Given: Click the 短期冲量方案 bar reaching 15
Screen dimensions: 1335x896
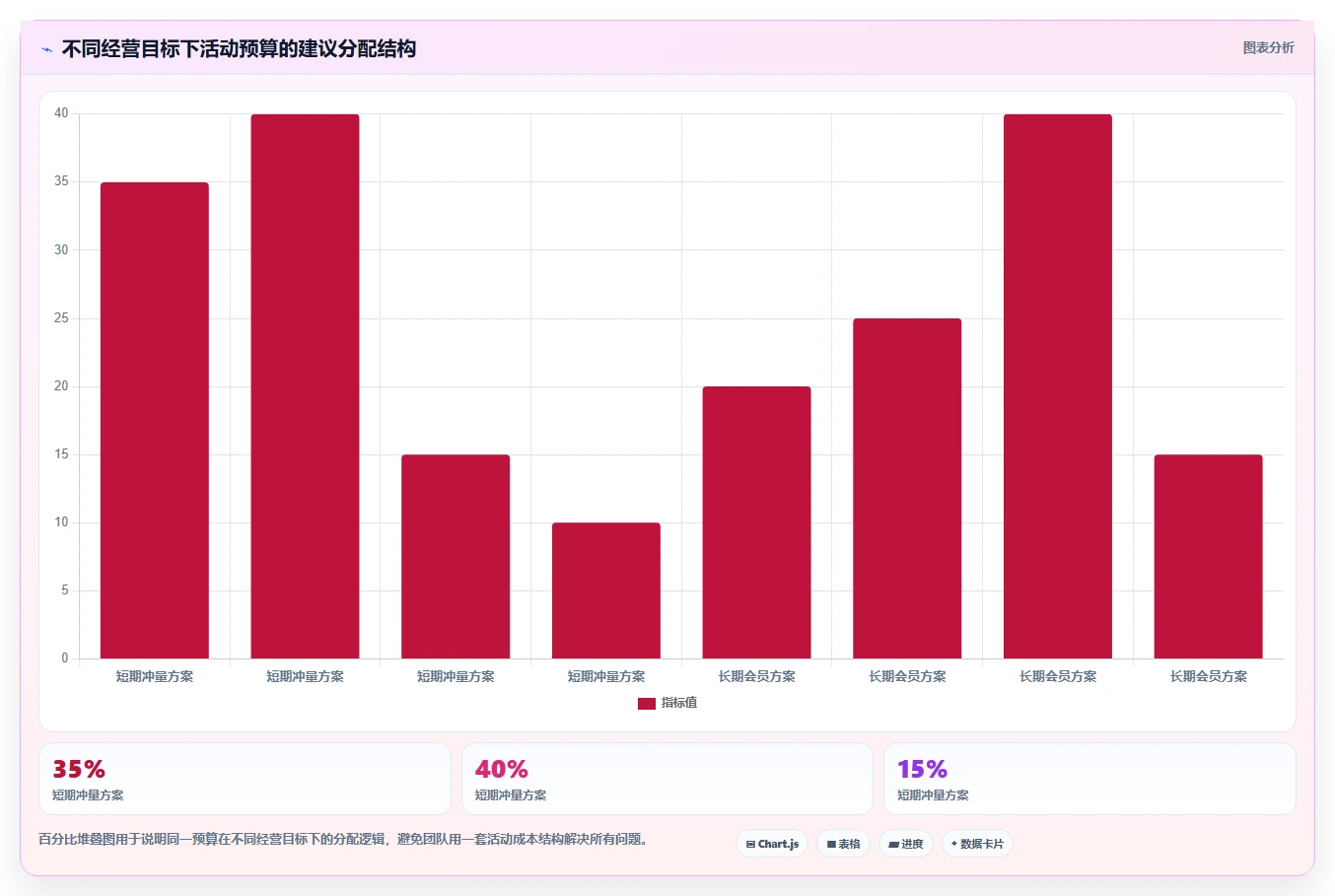Looking at the screenshot, I should coord(456,557).
